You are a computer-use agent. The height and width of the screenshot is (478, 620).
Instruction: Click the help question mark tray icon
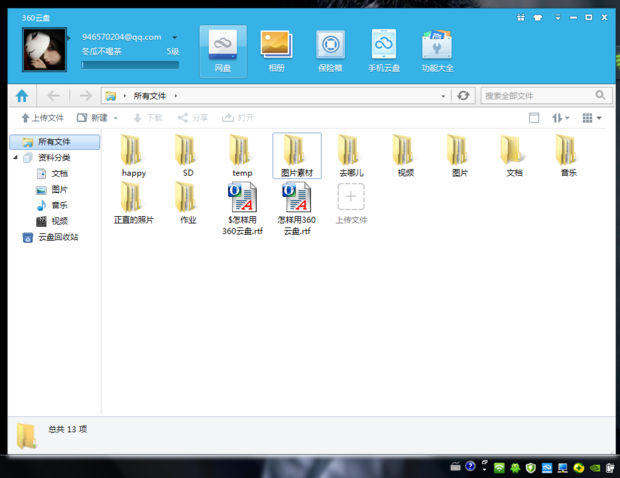click(x=470, y=467)
